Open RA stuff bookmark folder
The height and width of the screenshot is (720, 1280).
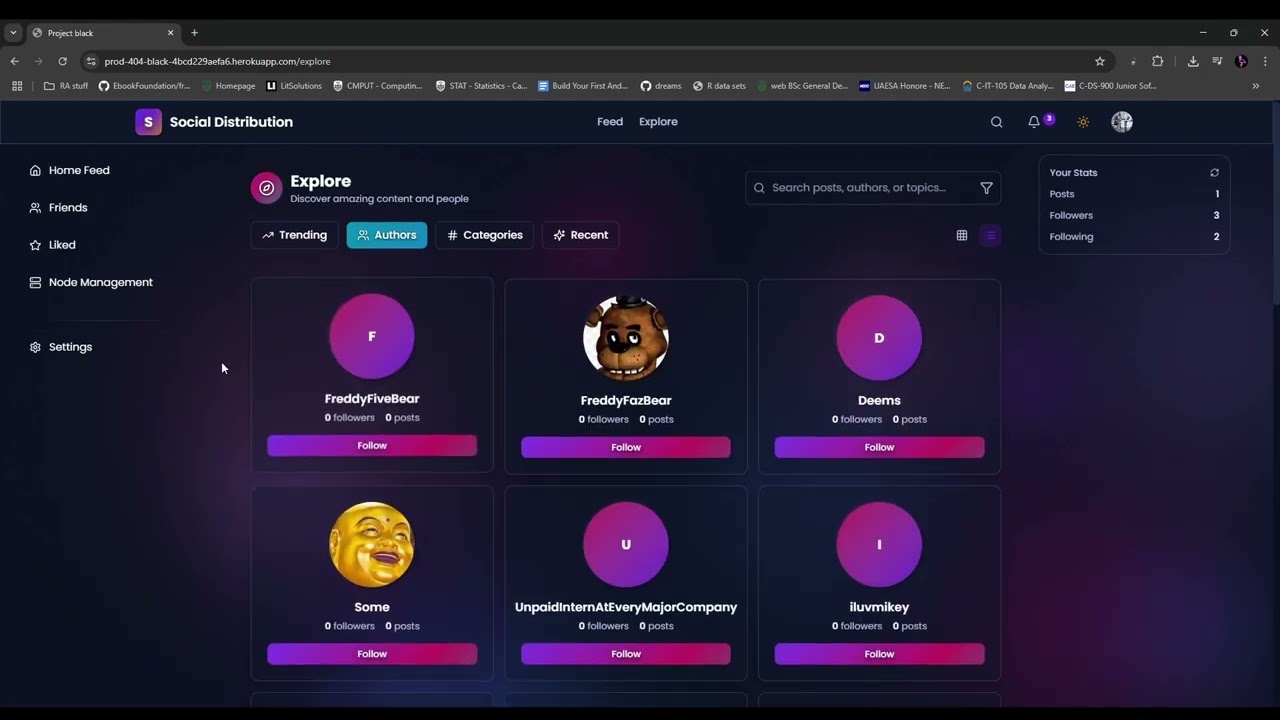(66, 86)
